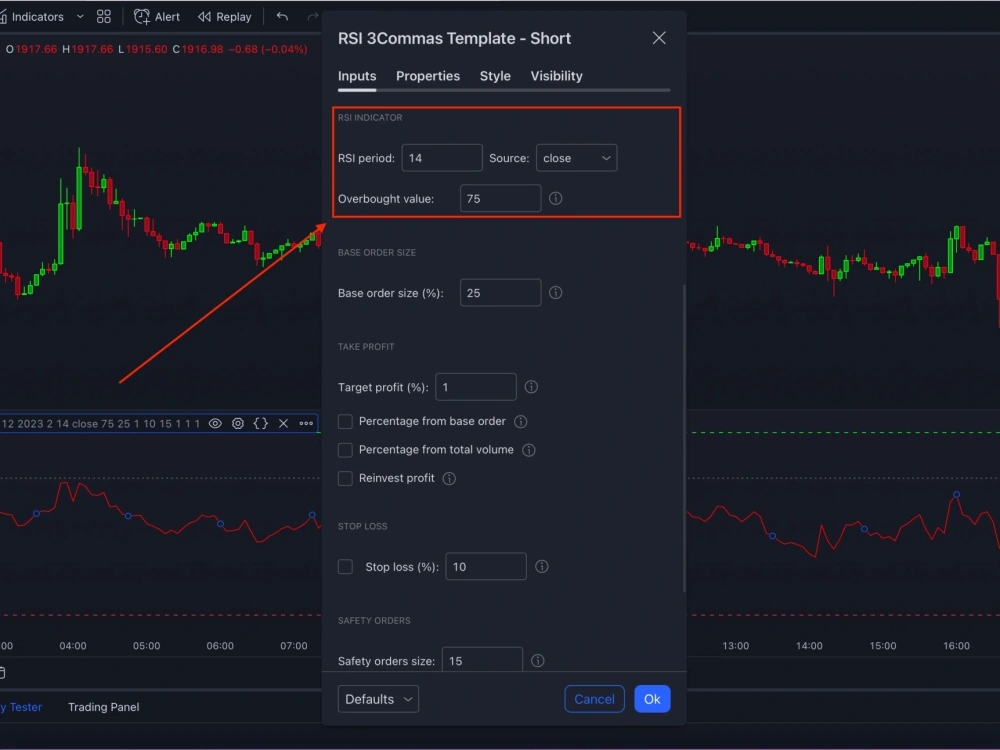Expand the Indicators favorites dropdown arrow

click(x=80, y=17)
